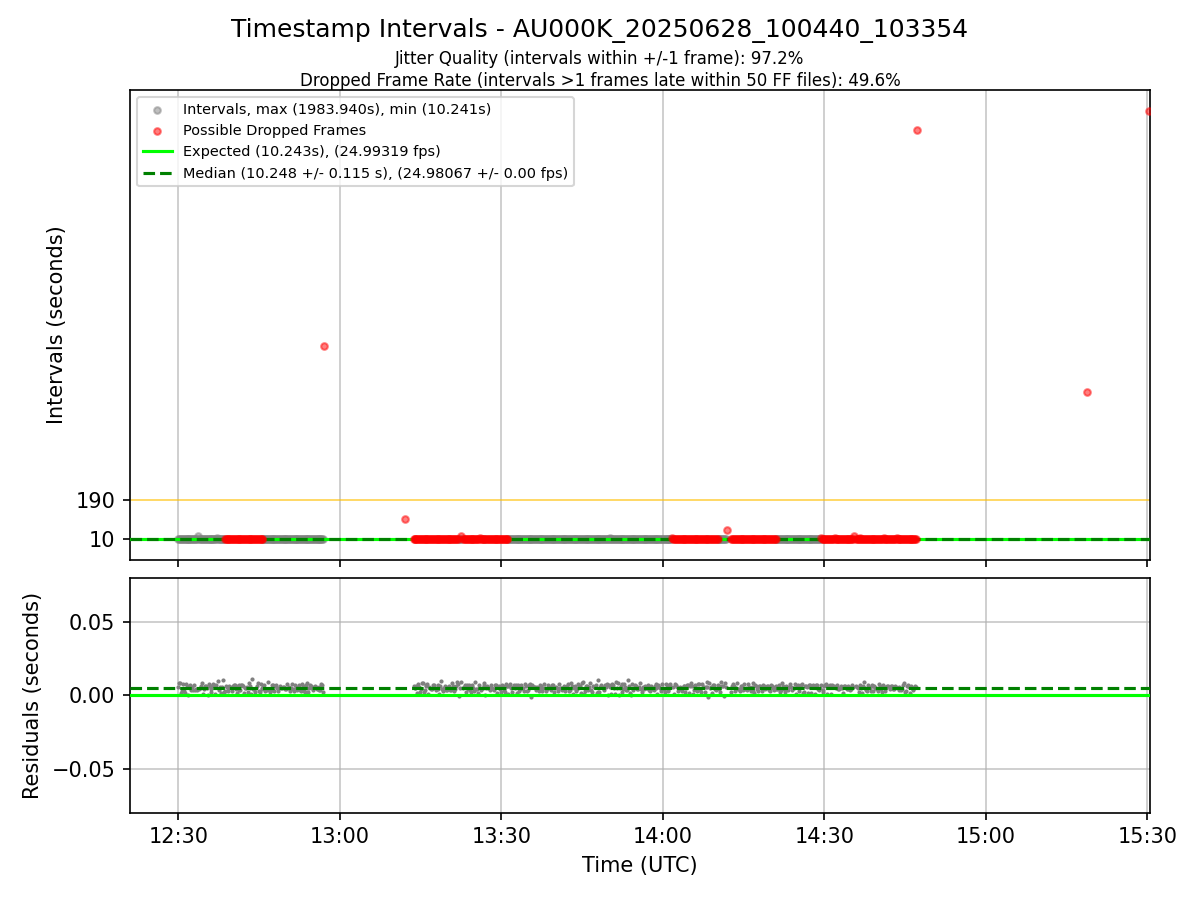The width and height of the screenshot is (1200, 900).
Task: Select the 'Jitter Quality' 97.2% subtitle line
Action: pos(599,59)
